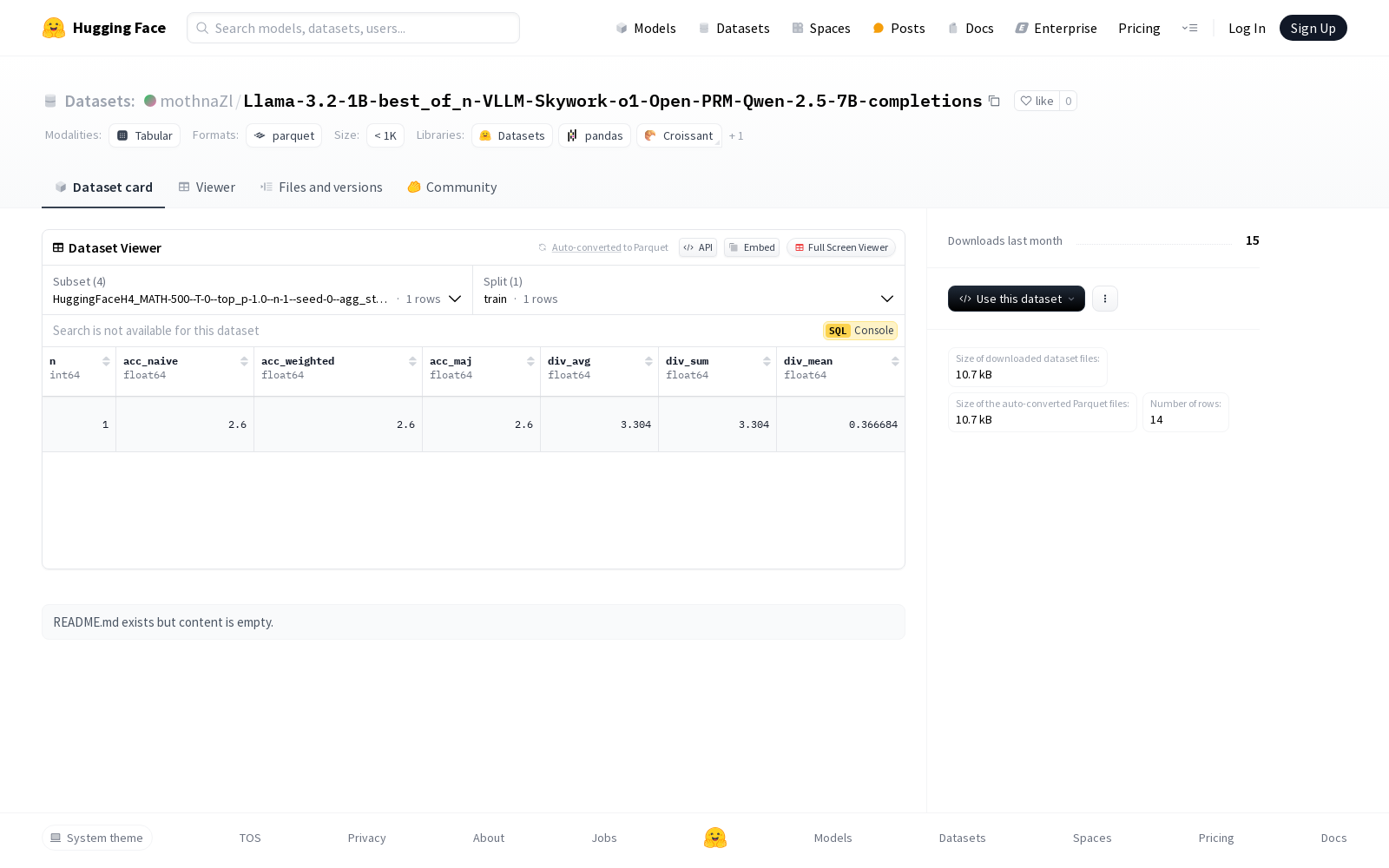Select the Croissant library tag
This screenshot has height=868, width=1389.
[x=679, y=135]
